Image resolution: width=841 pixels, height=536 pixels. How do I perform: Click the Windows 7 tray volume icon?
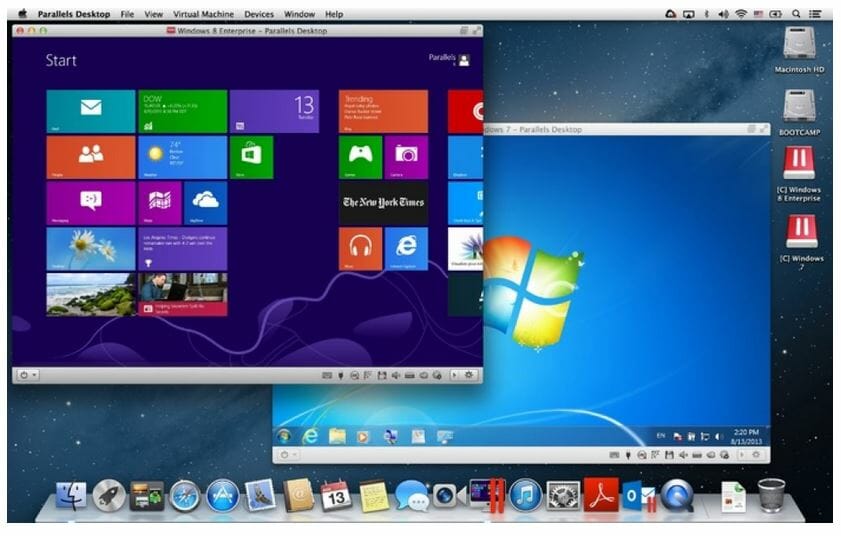click(x=719, y=437)
